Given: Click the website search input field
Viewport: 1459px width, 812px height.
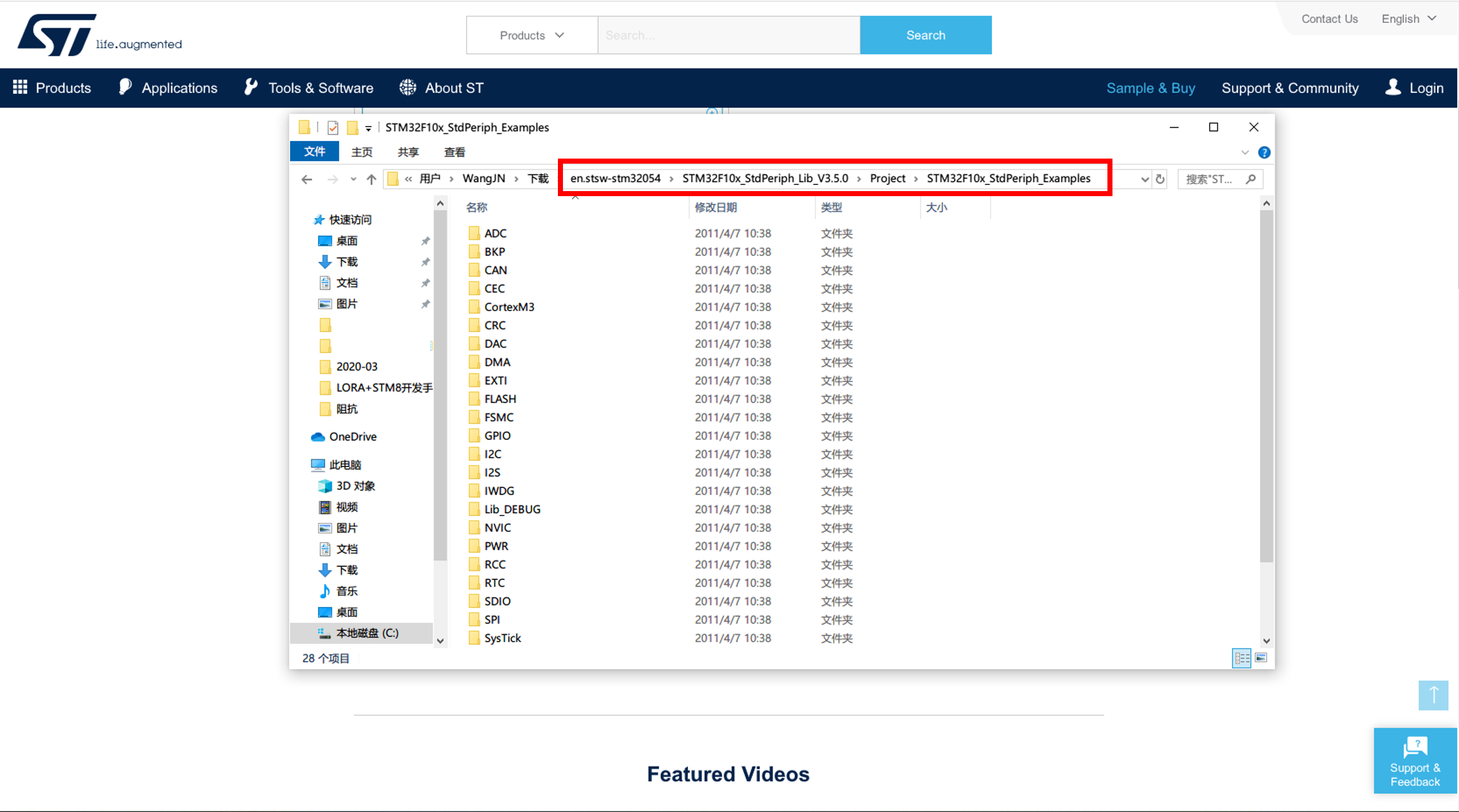Looking at the screenshot, I should (728, 35).
